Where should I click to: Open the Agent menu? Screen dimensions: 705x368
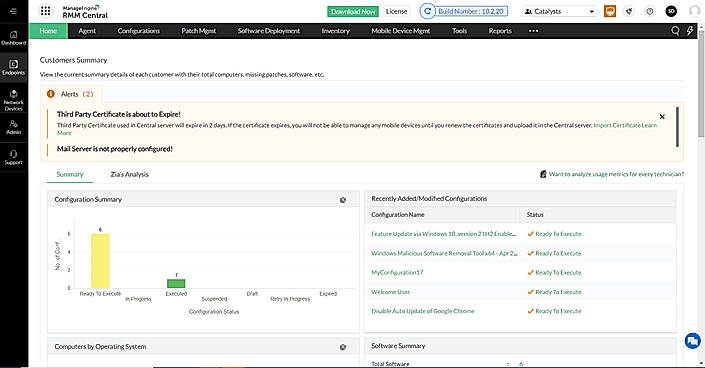pos(87,31)
